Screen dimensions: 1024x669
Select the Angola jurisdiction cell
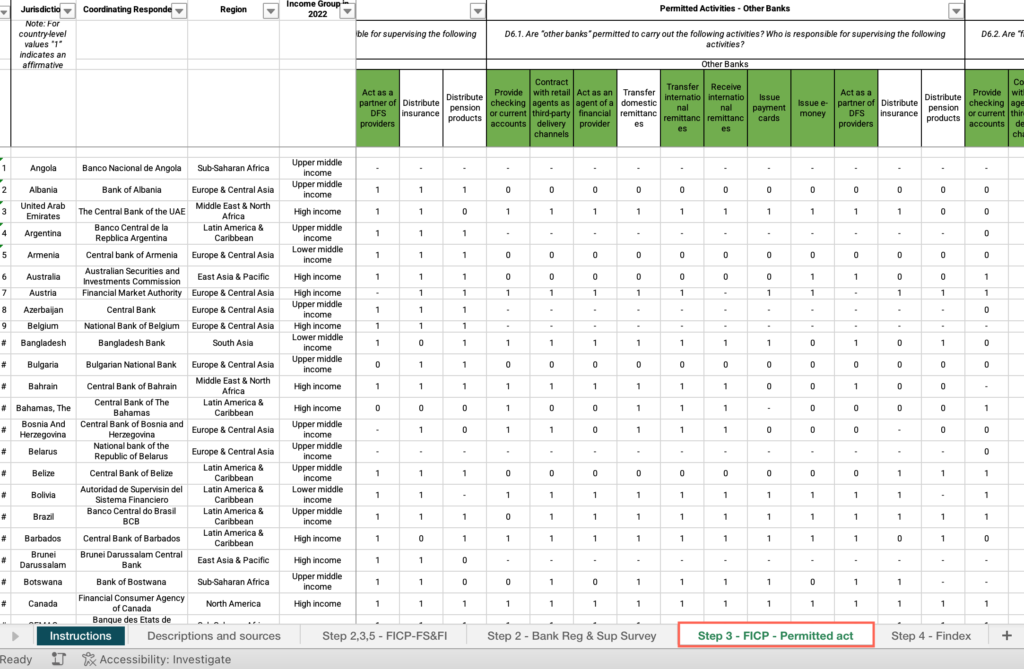click(x=43, y=168)
